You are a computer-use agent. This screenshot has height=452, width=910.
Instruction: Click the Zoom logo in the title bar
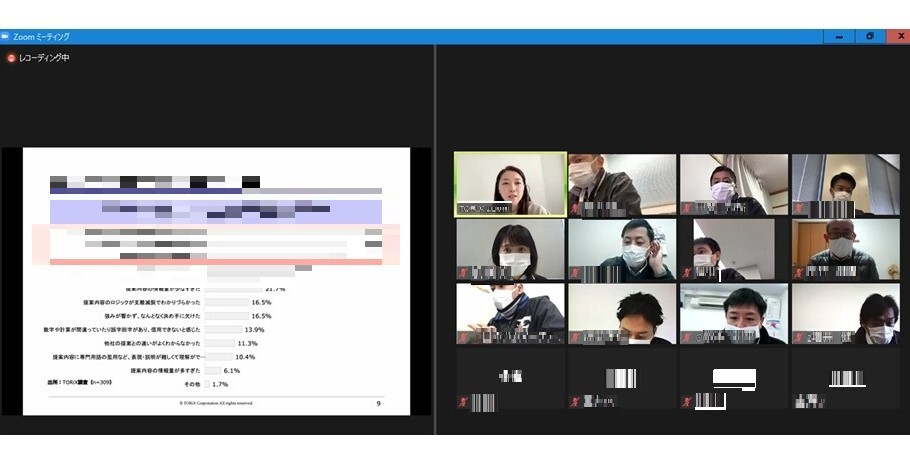(x=6, y=36)
